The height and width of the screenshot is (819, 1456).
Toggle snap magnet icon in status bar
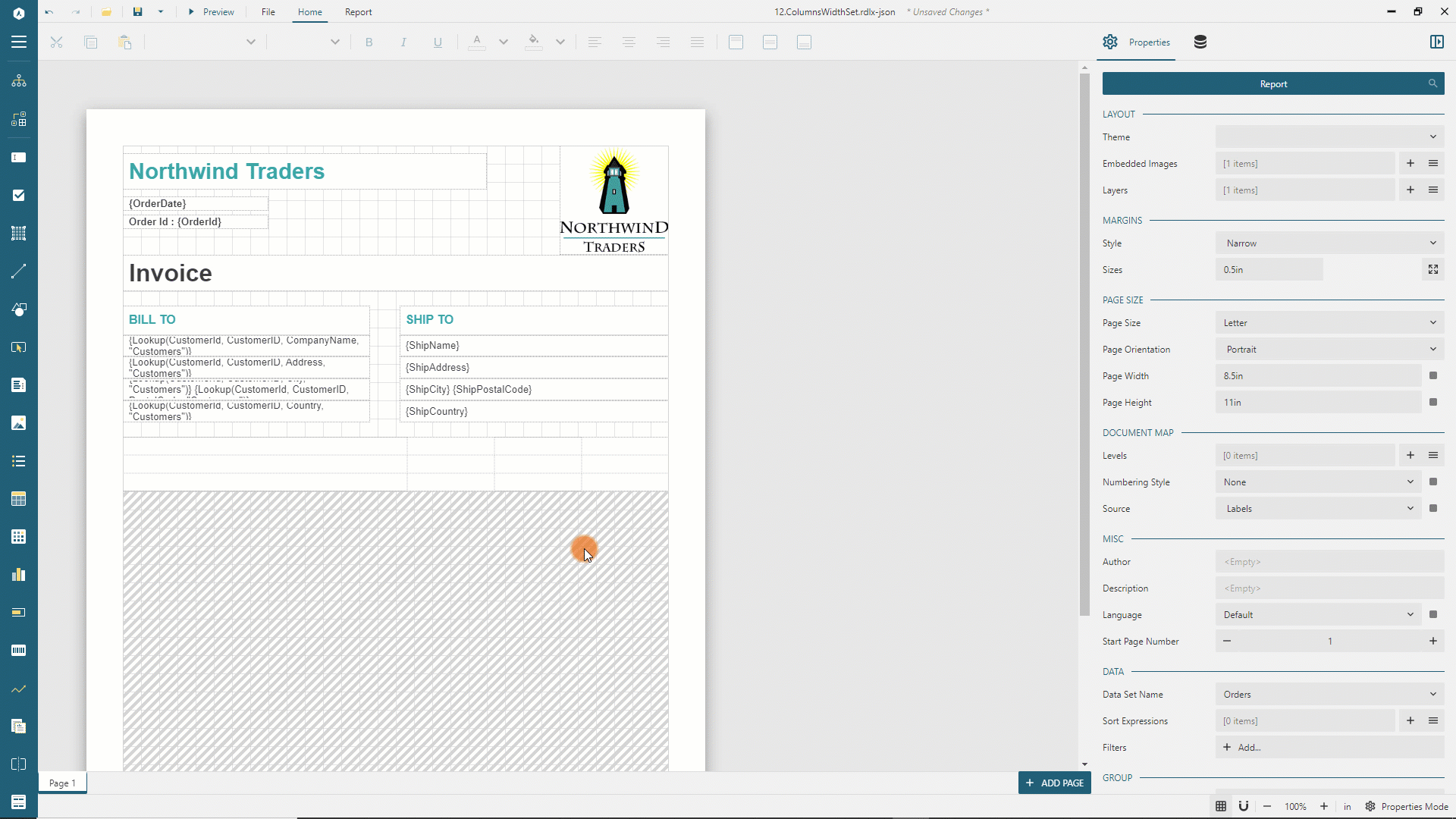pos(1244,806)
